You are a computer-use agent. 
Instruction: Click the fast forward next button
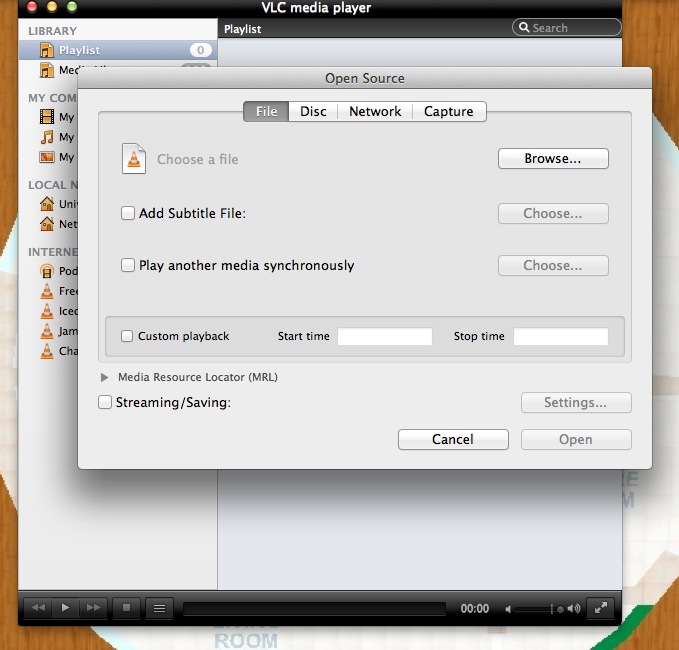click(93, 608)
